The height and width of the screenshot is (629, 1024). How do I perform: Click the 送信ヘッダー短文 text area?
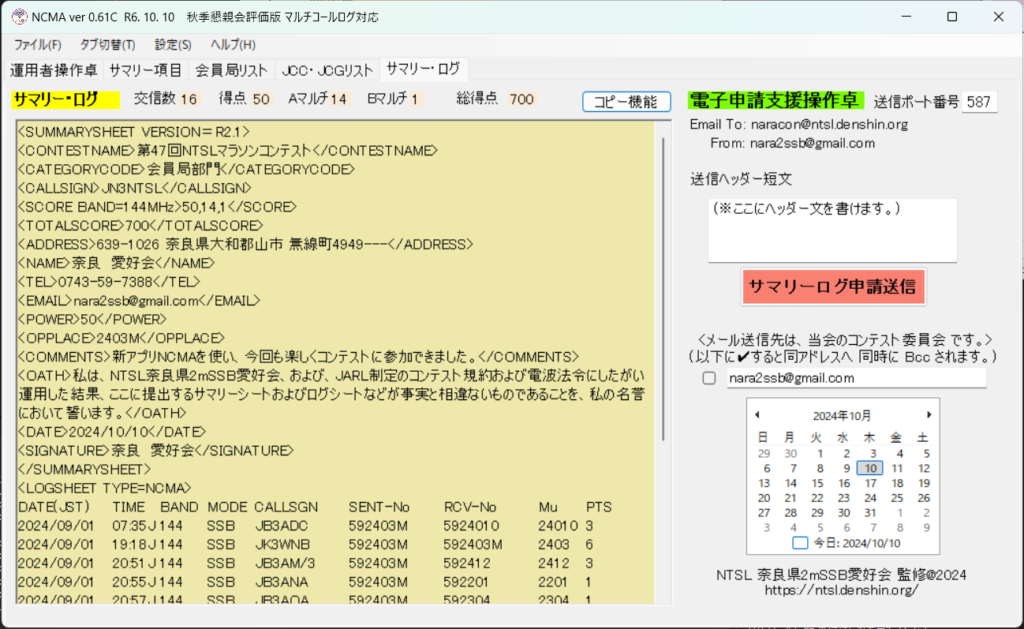pyautogui.click(x=832, y=230)
